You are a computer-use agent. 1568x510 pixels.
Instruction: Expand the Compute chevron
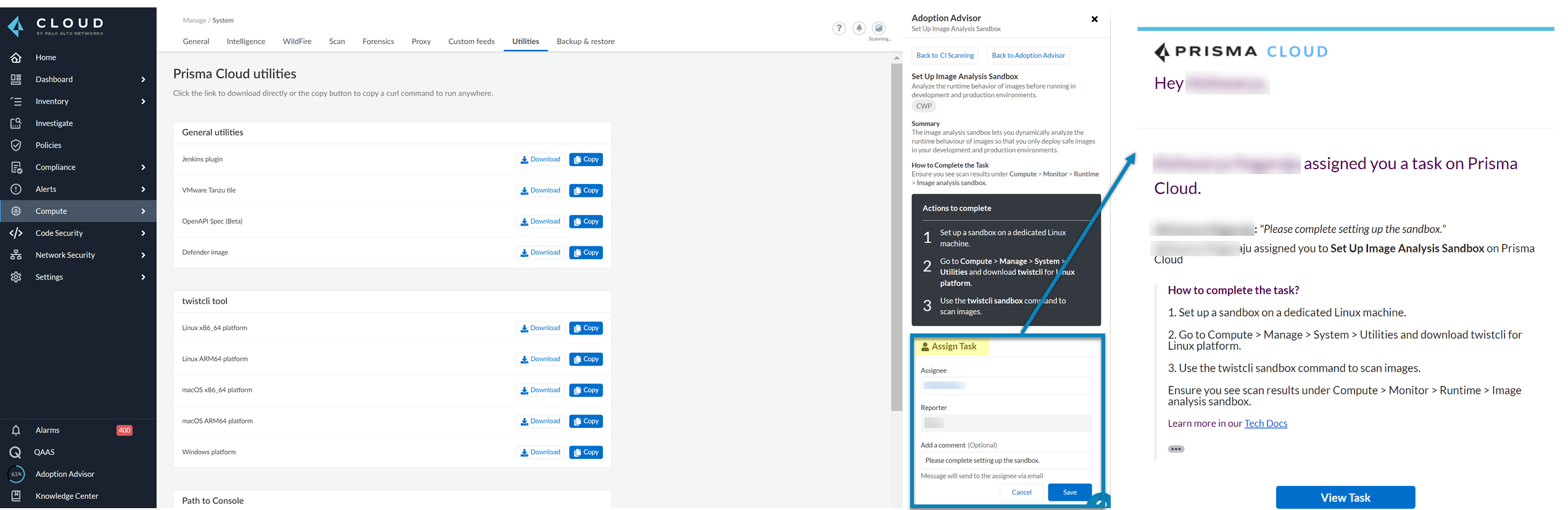click(143, 211)
